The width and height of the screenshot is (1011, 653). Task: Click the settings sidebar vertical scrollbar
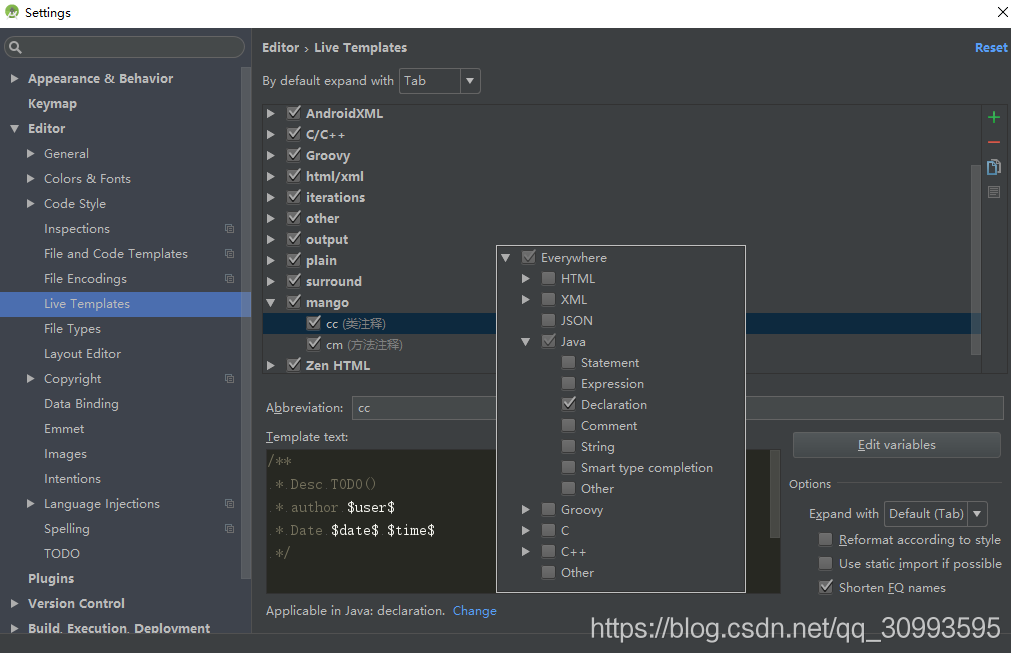(245, 322)
